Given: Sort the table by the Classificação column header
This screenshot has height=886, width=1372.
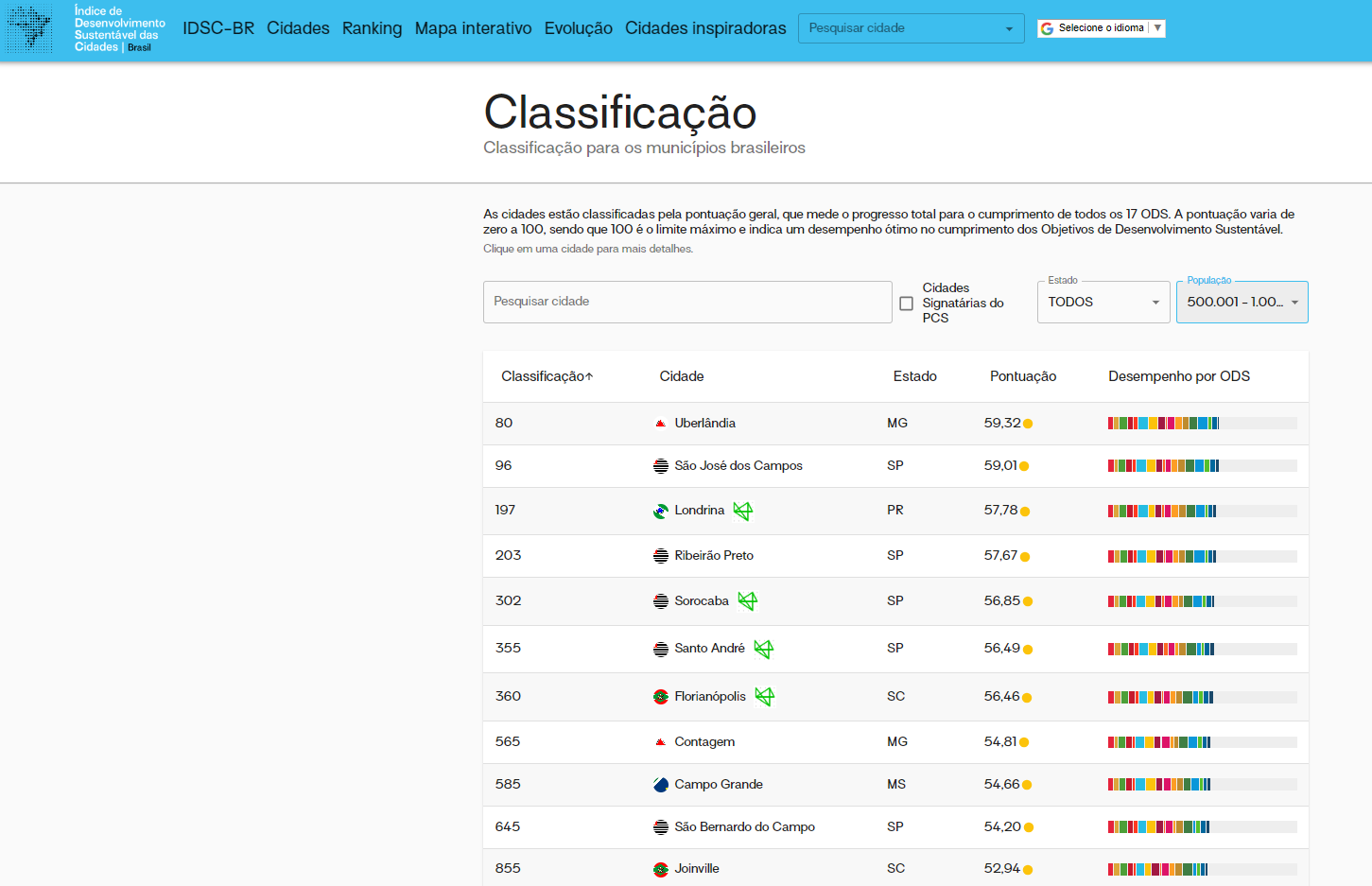Looking at the screenshot, I should click(547, 376).
